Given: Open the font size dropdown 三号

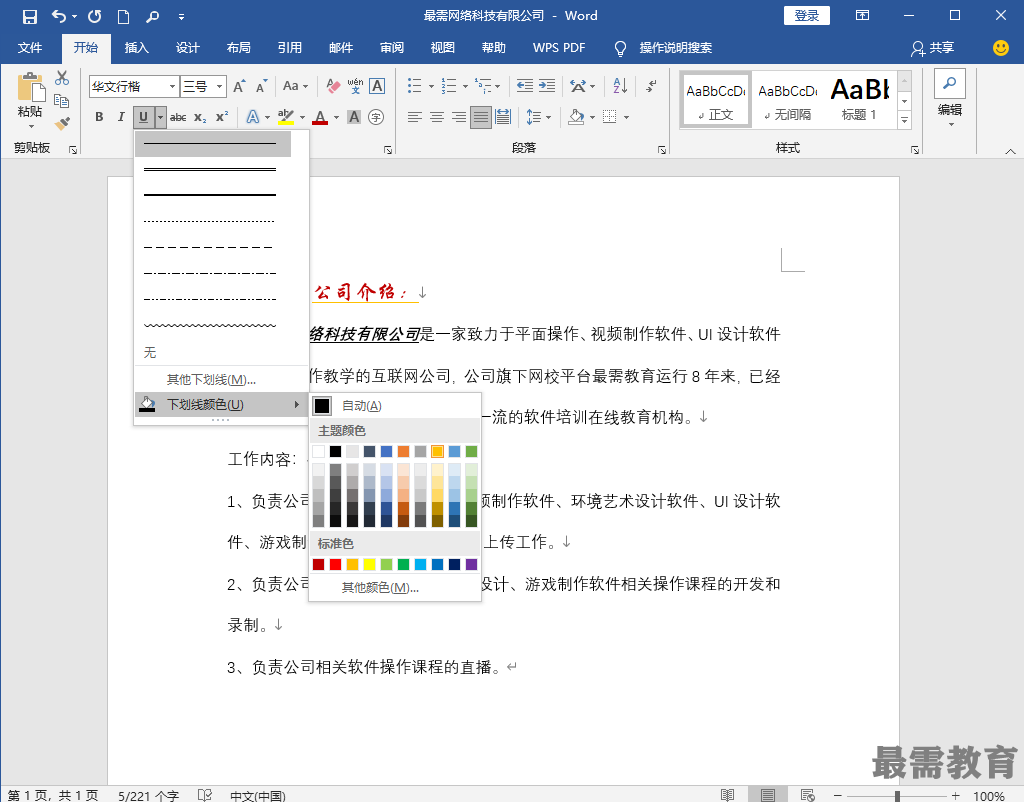Looking at the screenshot, I should (x=219, y=86).
